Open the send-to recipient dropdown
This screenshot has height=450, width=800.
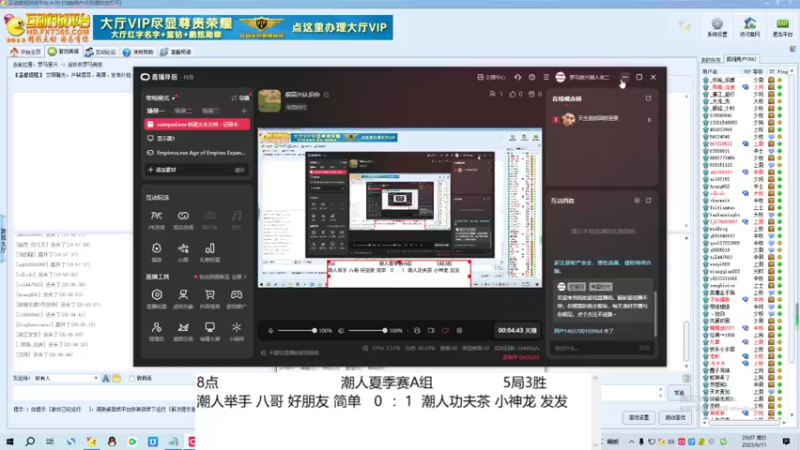point(66,378)
